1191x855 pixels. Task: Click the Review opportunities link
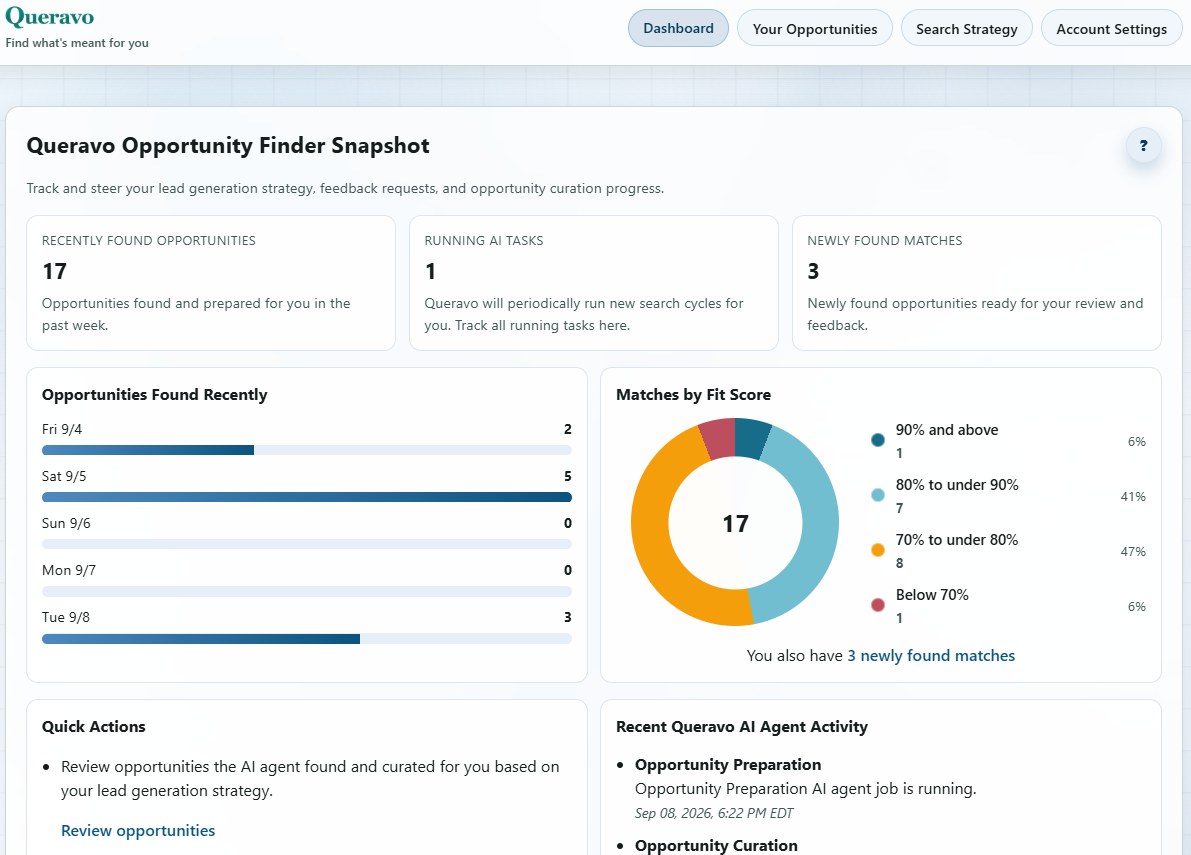point(137,831)
